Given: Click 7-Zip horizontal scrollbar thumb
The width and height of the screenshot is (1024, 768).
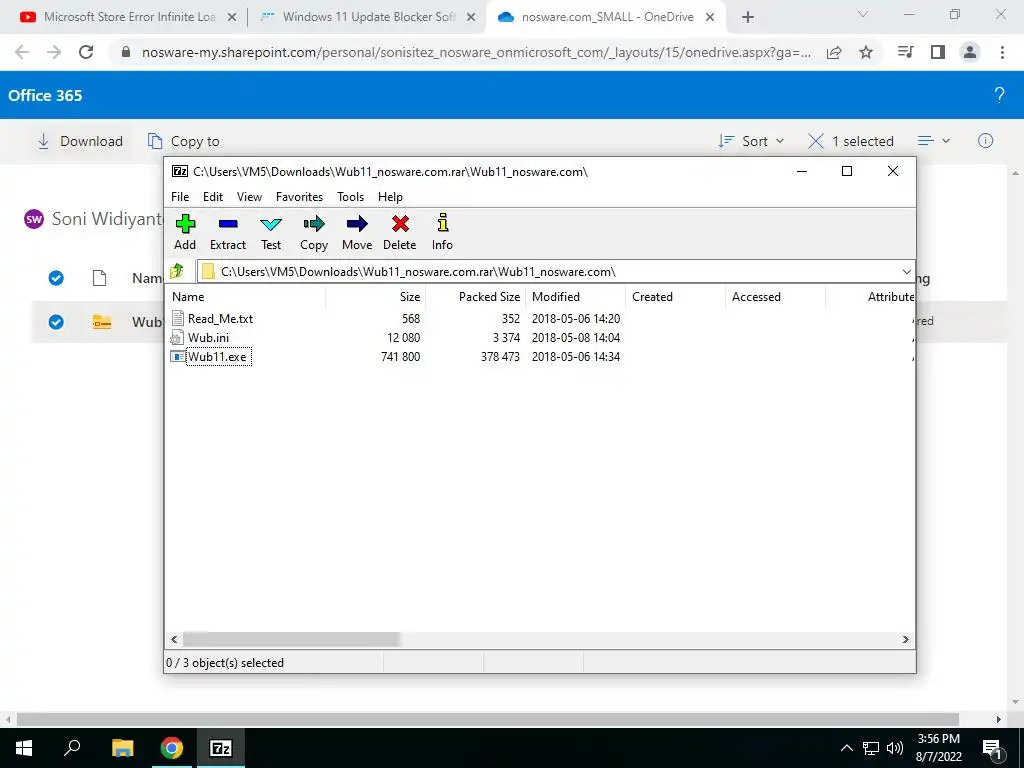Looking at the screenshot, I should [291, 639].
